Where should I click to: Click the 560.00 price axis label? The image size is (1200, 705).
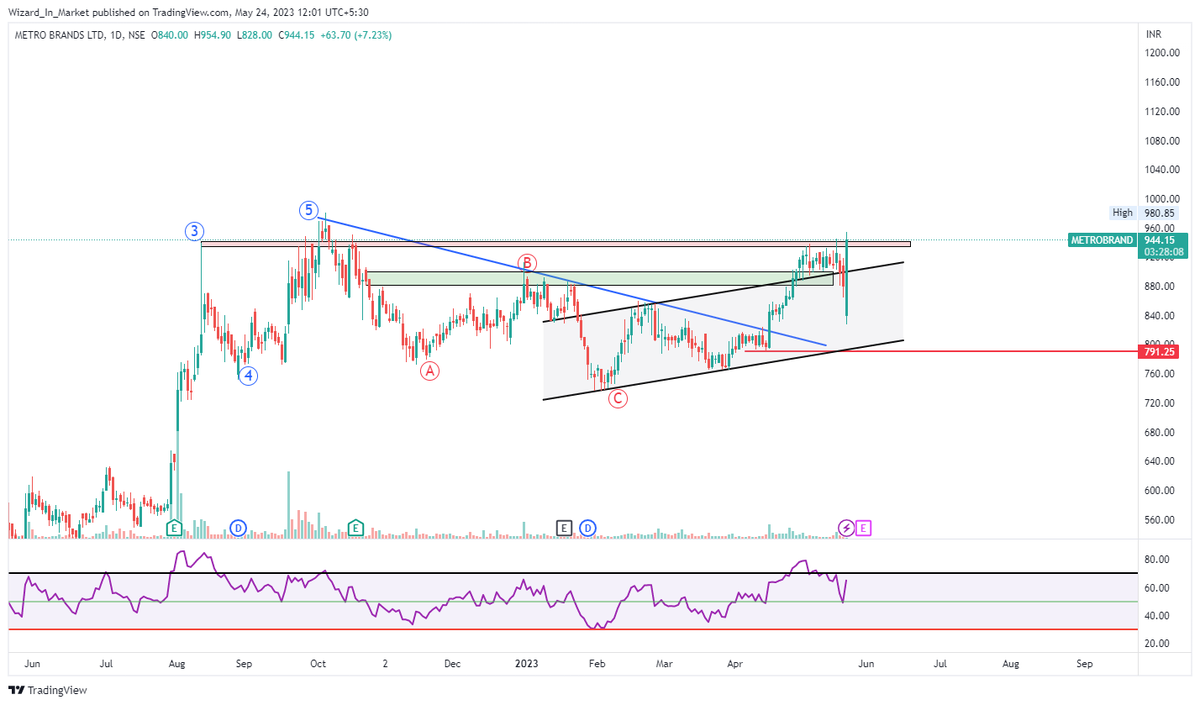tap(1159, 520)
